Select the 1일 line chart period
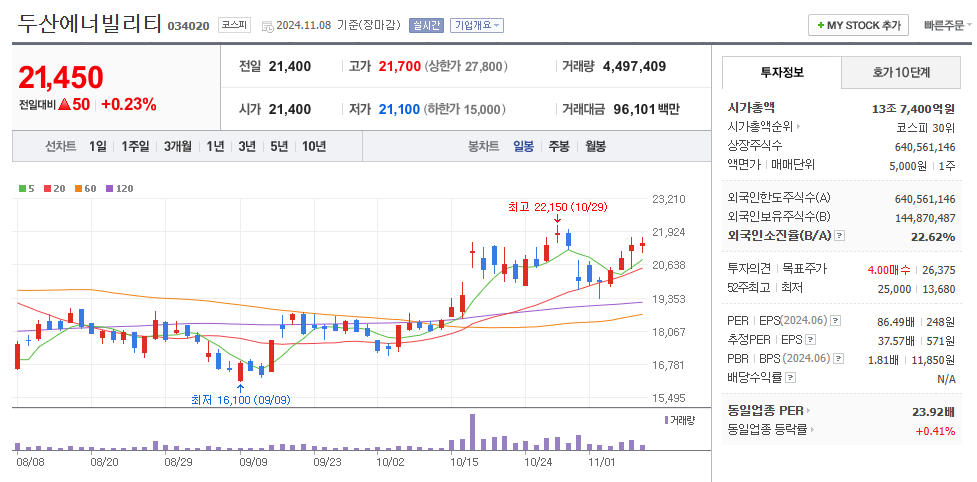Screen dimensions: 977x482 tap(98, 146)
